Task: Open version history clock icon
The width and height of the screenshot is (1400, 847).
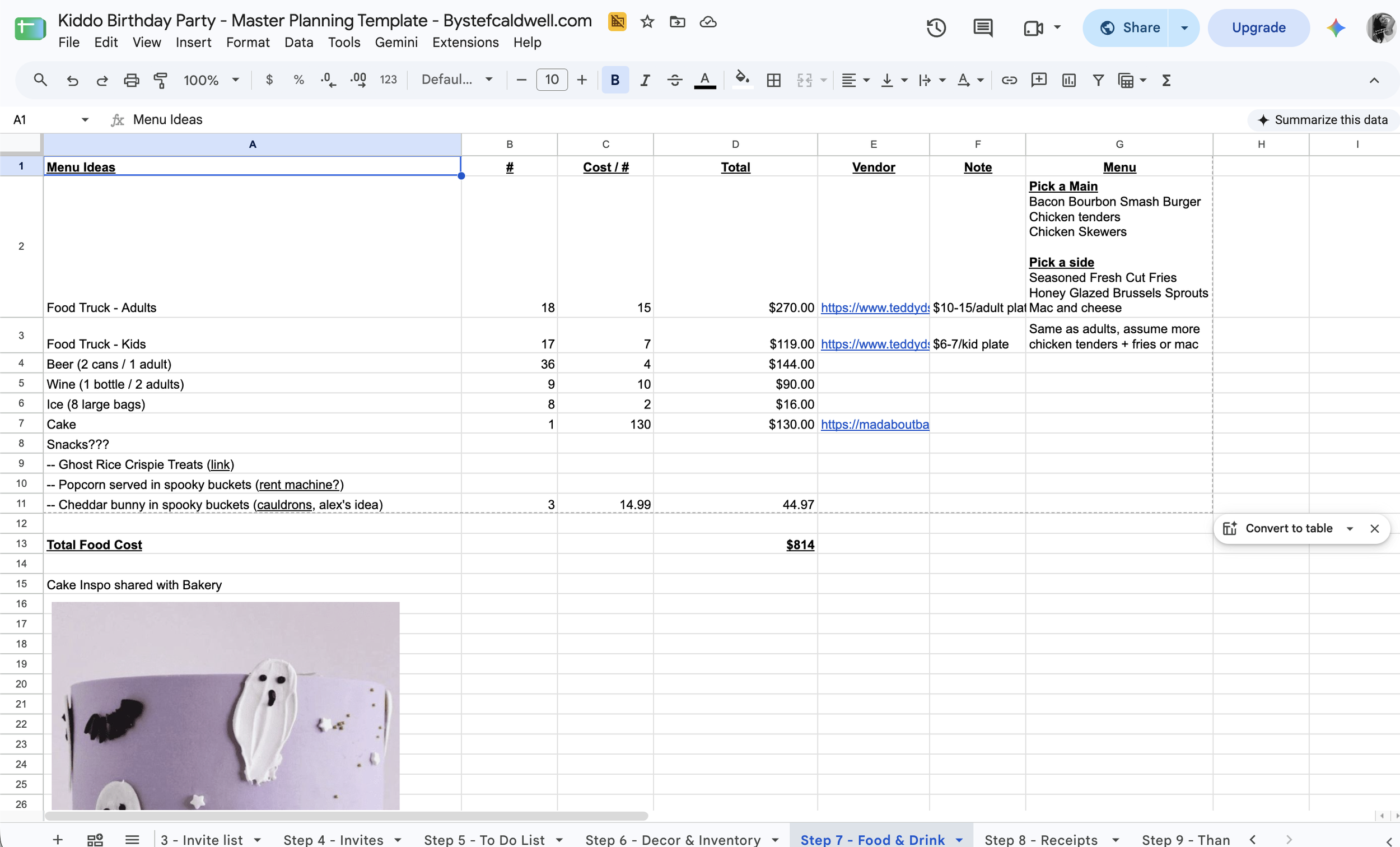Action: pyautogui.click(x=936, y=27)
